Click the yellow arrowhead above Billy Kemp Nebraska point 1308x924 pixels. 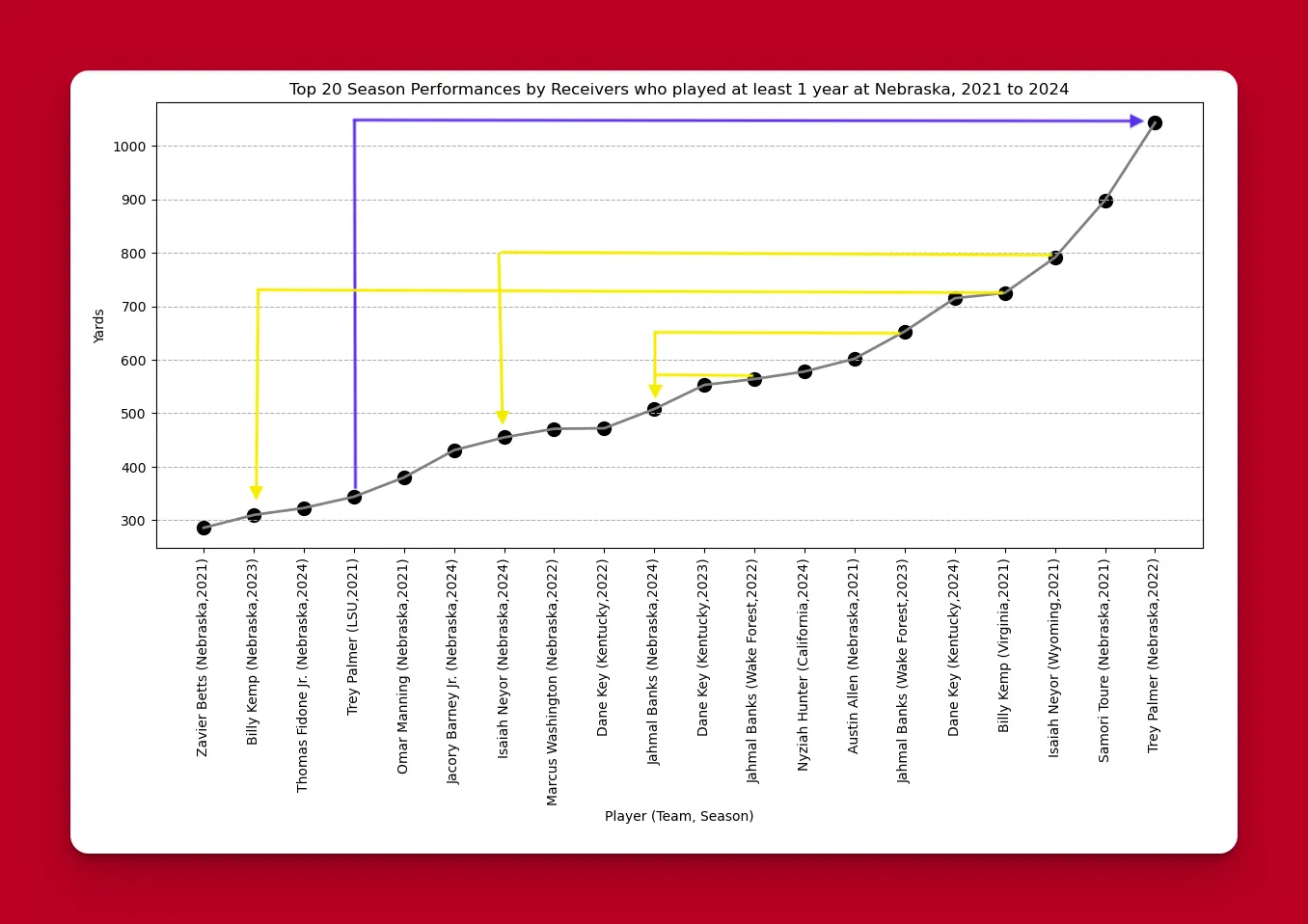(257, 492)
